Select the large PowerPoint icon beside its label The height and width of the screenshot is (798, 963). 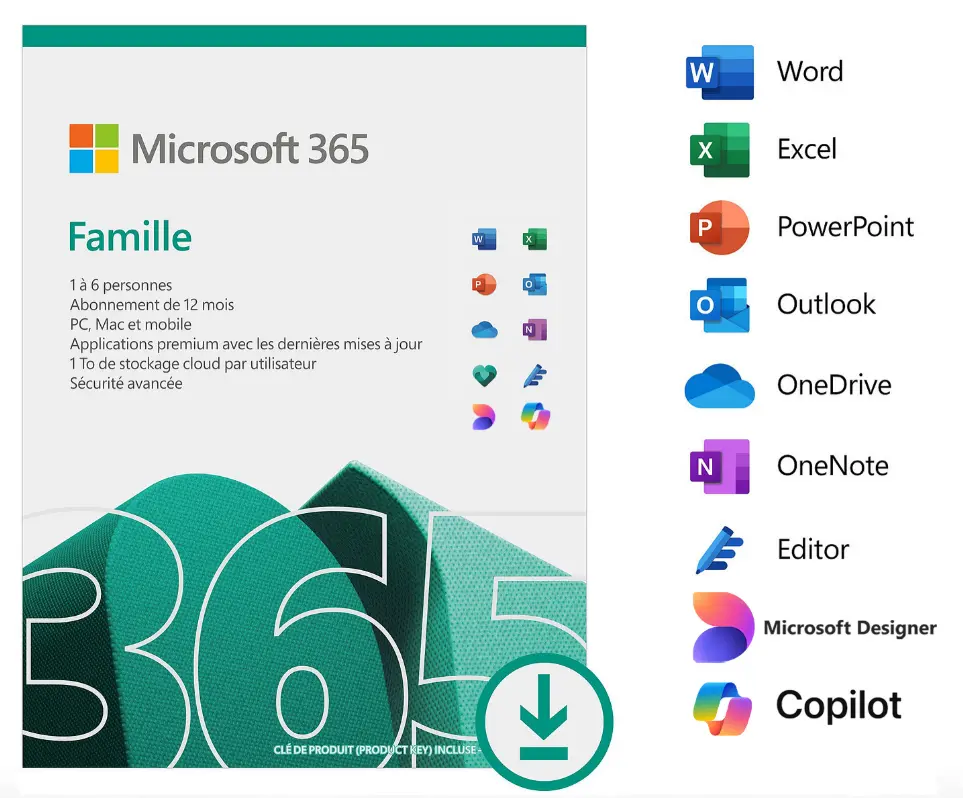coord(719,227)
